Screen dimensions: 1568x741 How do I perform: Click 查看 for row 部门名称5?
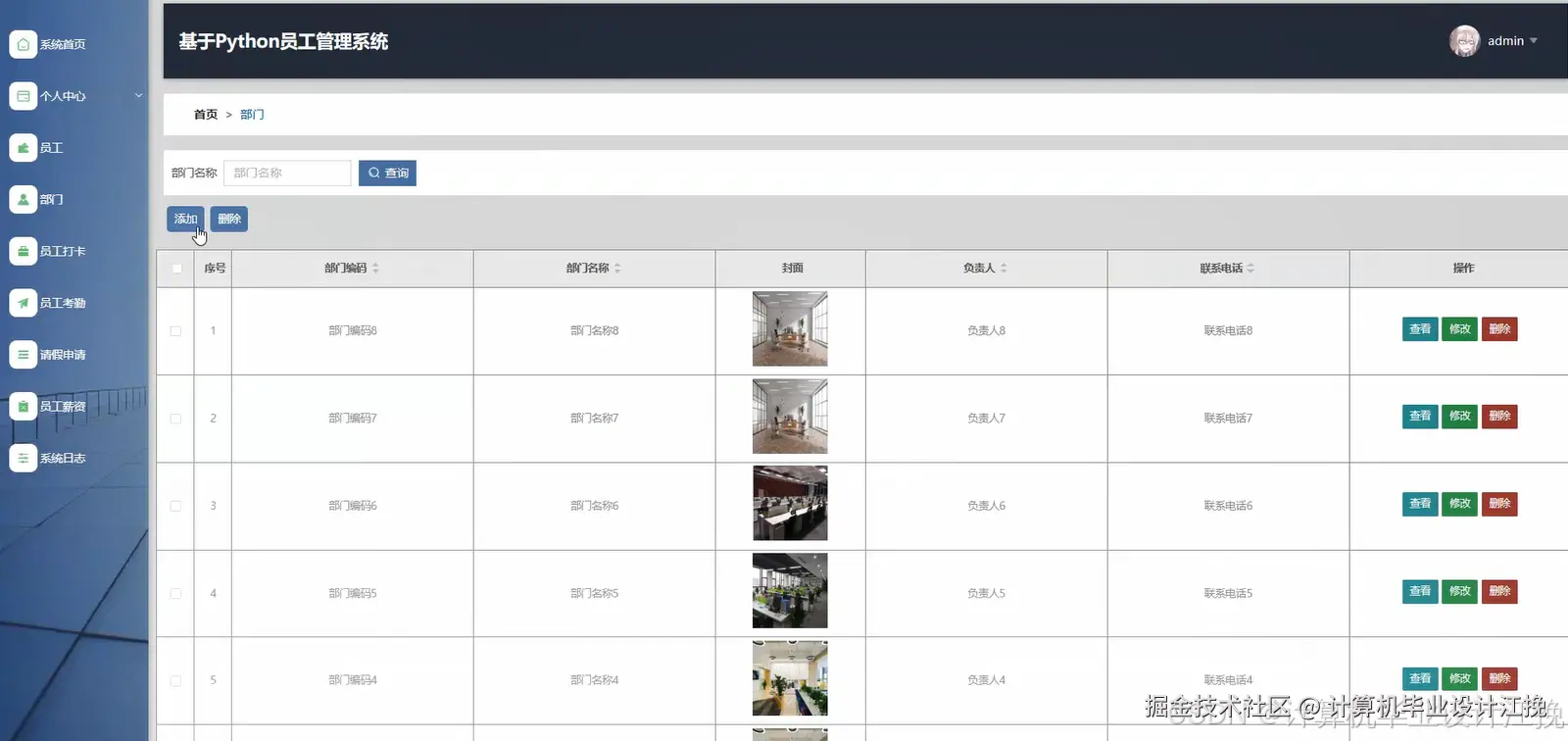pyautogui.click(x=1420, y=591)
